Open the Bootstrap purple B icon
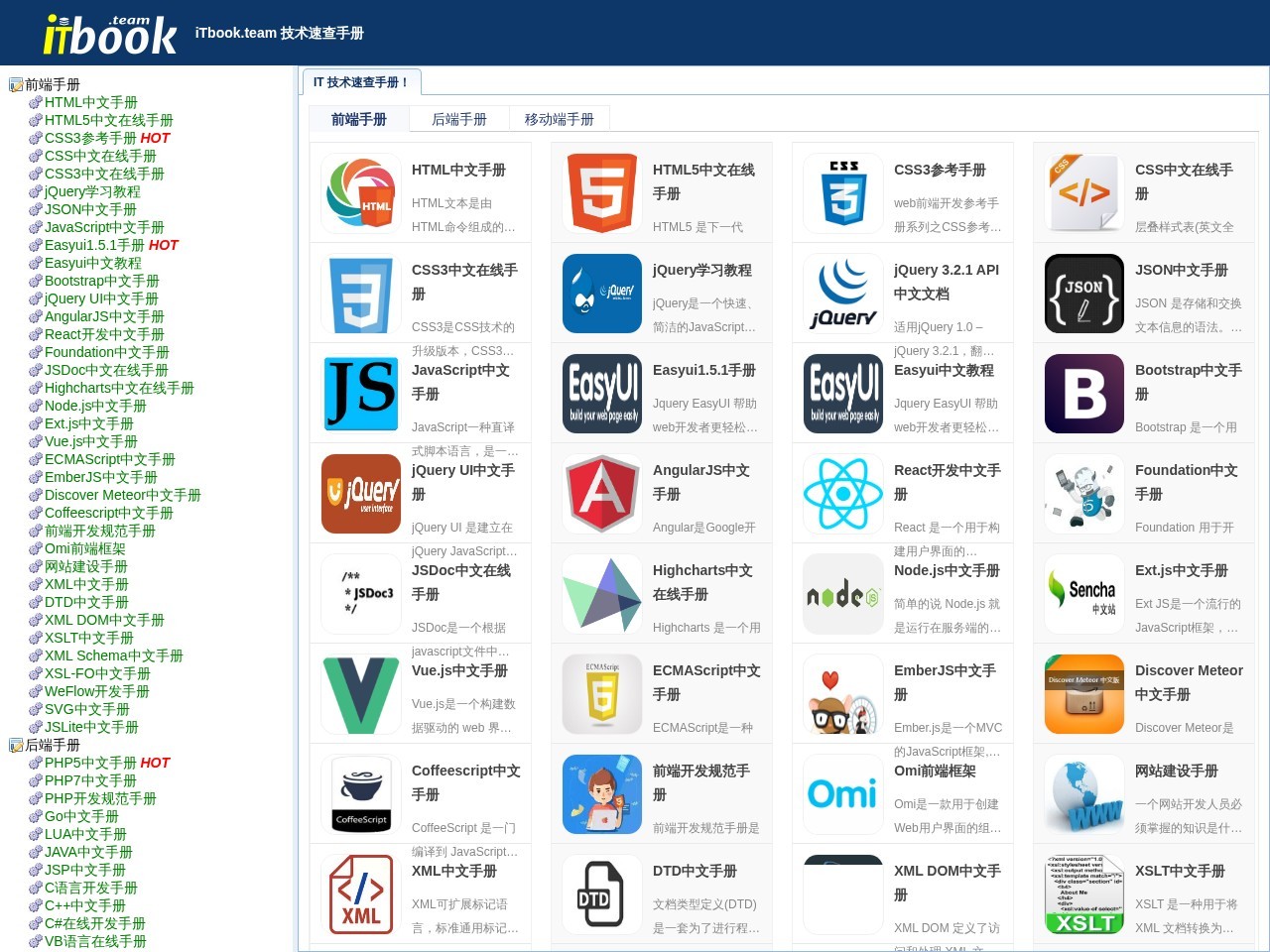Image resolution: width=1270 pixels, height=952 pixels. (x=1084, y=394)
